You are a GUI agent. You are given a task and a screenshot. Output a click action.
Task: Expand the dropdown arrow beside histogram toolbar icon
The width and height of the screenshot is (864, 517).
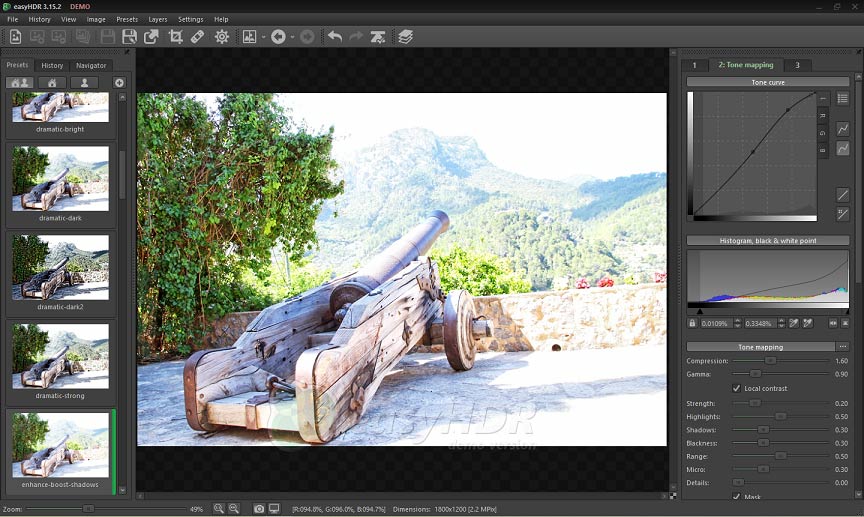click(263, 37)
